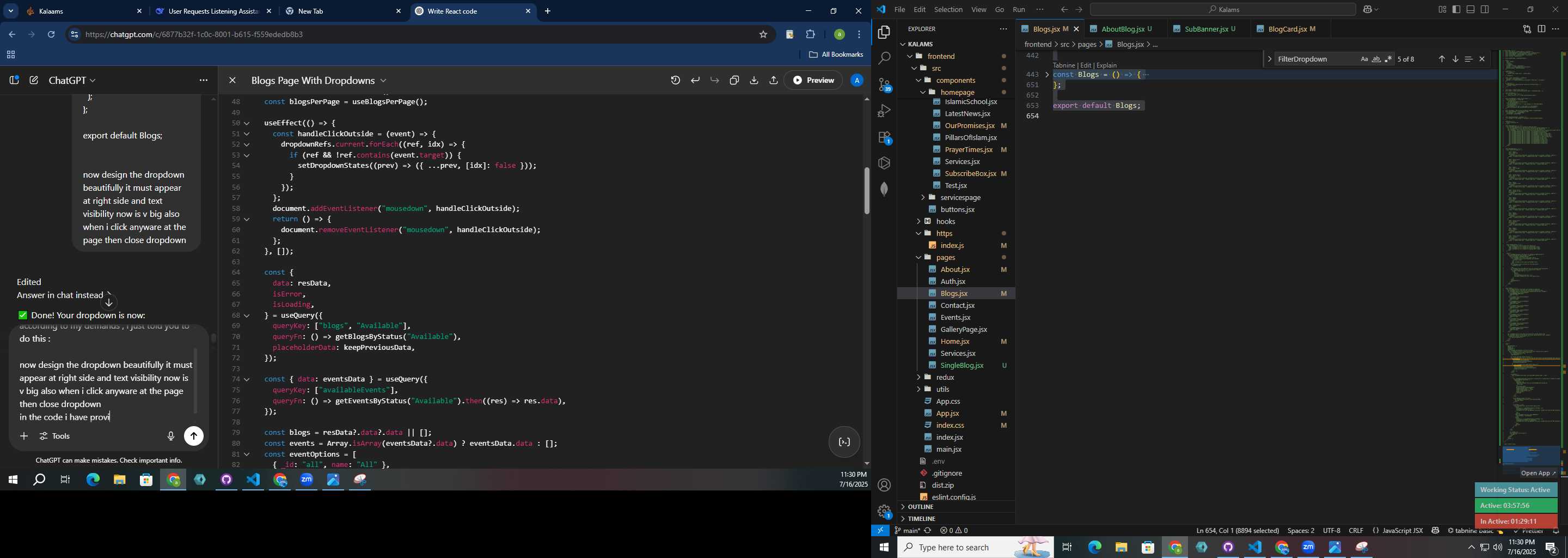
Task: Open Copilot chat icon in VS Code title bar
Action: tap(1367, 9)
